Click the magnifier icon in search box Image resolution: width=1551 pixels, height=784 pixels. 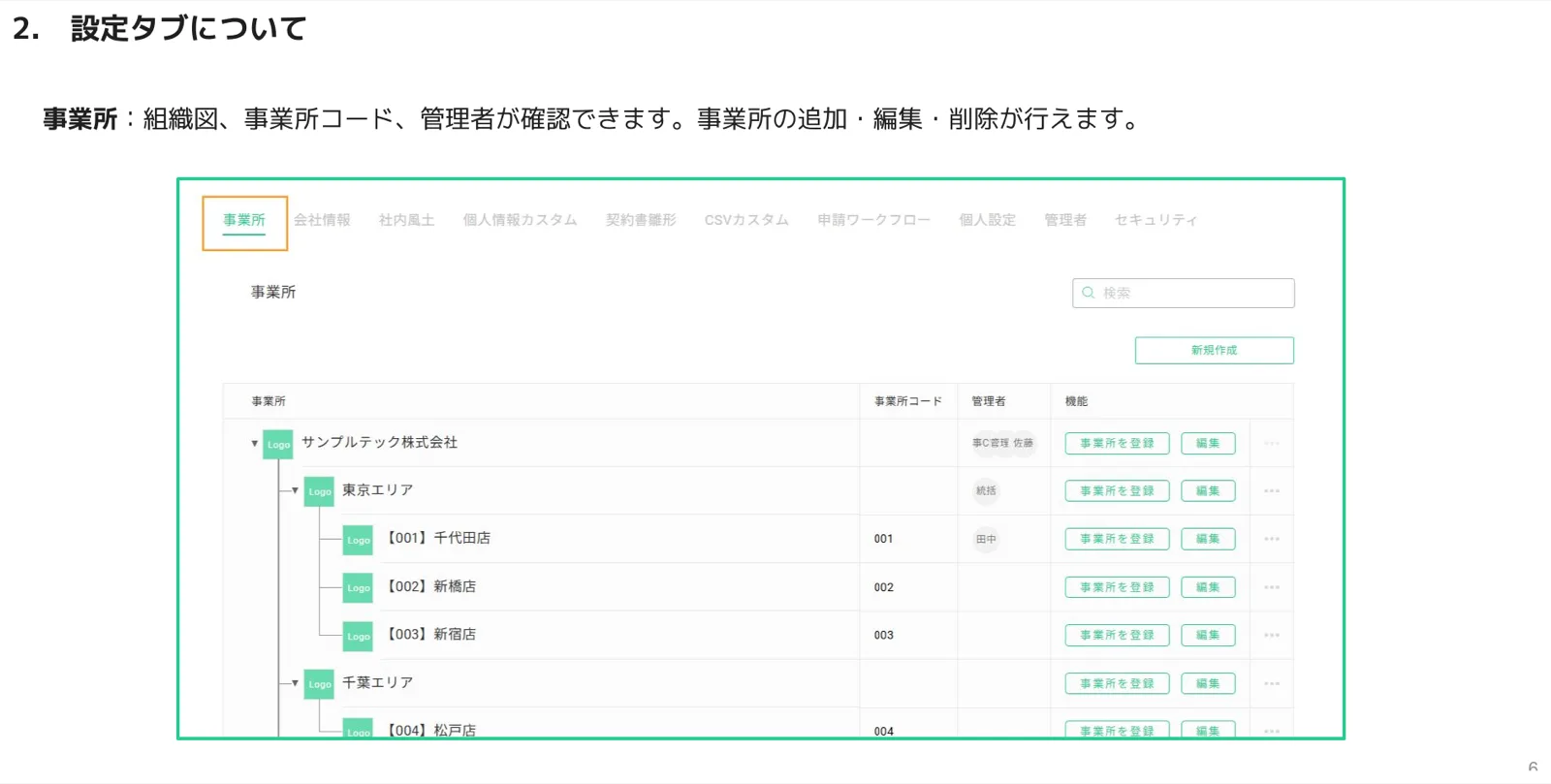[x=1089, y=293]
